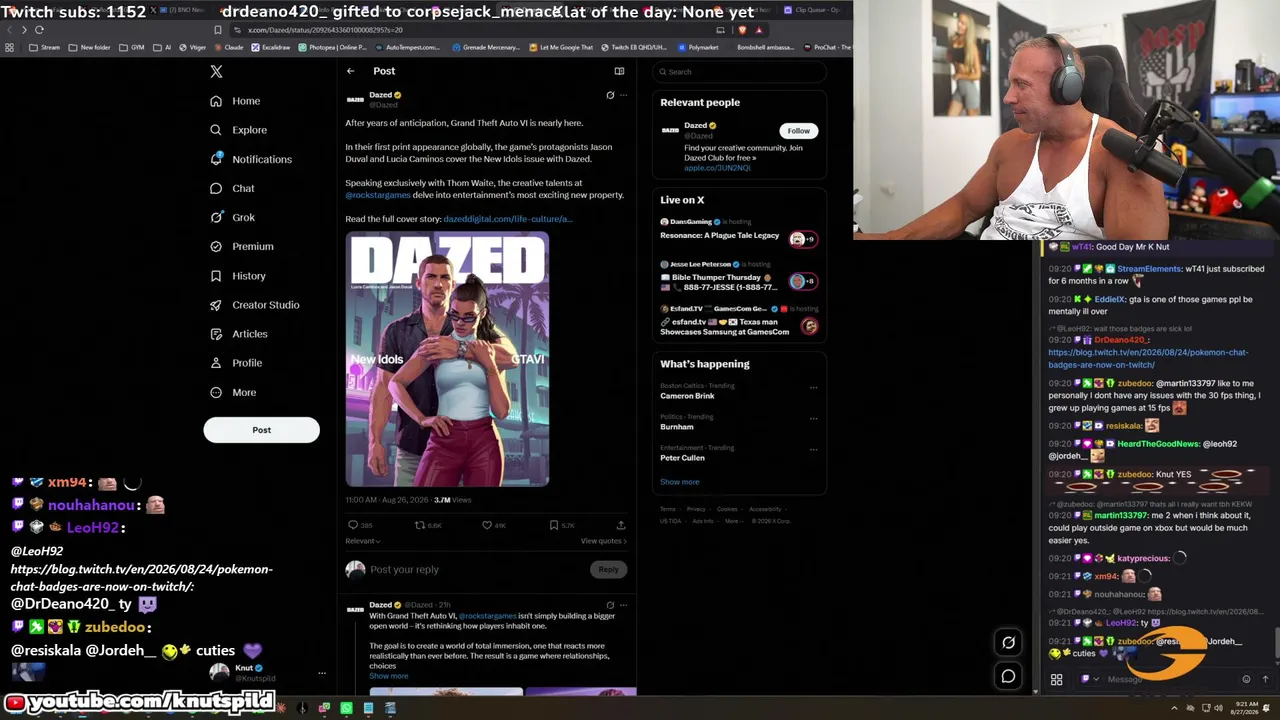
Task: Open the Texas man Showcases Samsung live stream
Action: click(738, 321)
